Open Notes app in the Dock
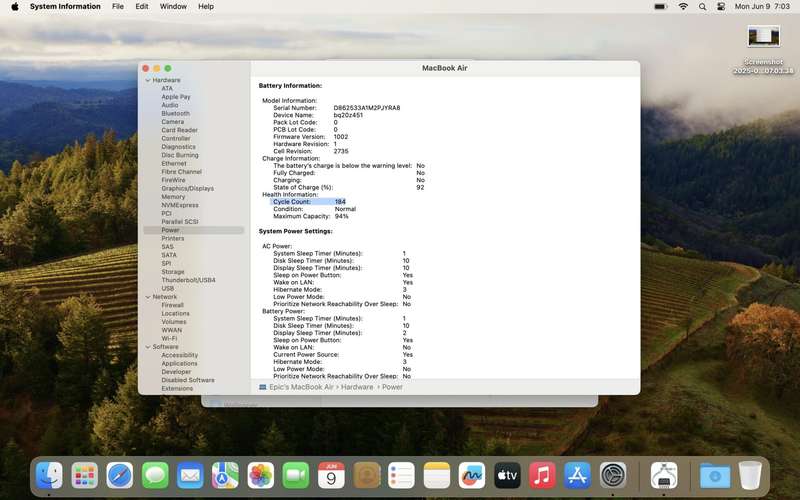The width and height of the screenshot is (800, 500). click(x=437, y=475)
